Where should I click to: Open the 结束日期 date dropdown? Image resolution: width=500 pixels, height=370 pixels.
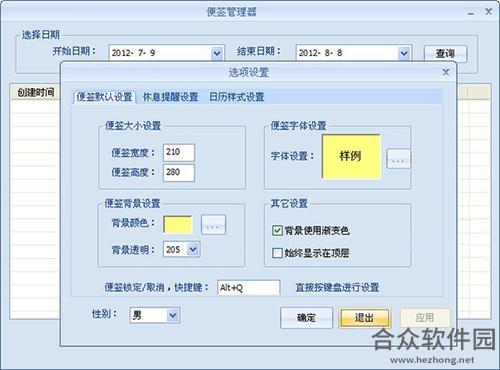click(x=404, y=53)
